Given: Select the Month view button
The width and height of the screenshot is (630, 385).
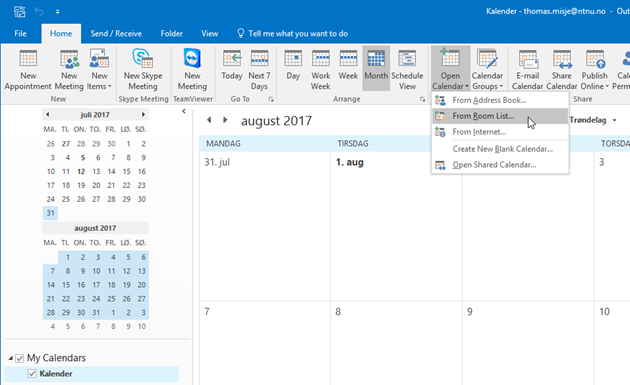Looking at the screenshot, I should (376, 68).
